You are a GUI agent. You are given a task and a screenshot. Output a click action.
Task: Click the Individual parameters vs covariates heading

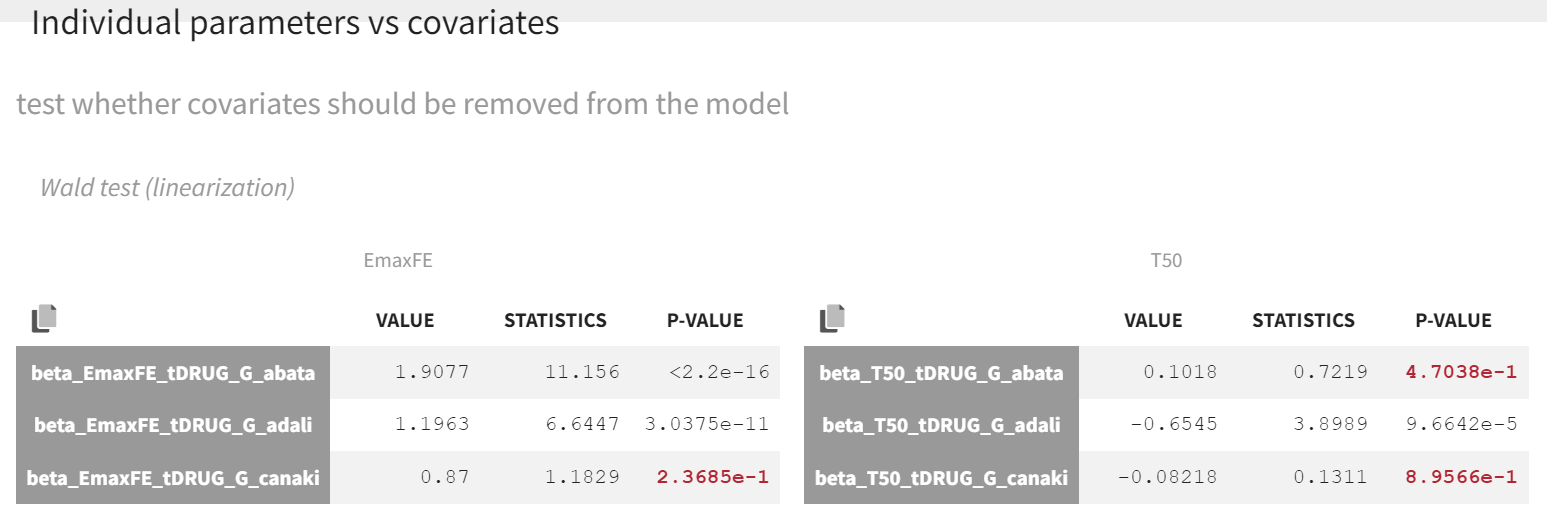pyautogui.click(x=295, y=23)
